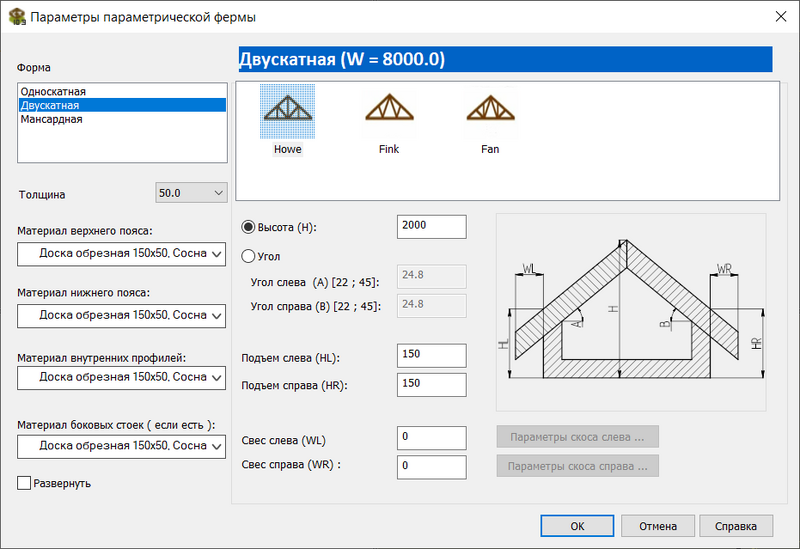Click Параметры скоса справа button

click(x=578, y=466)
